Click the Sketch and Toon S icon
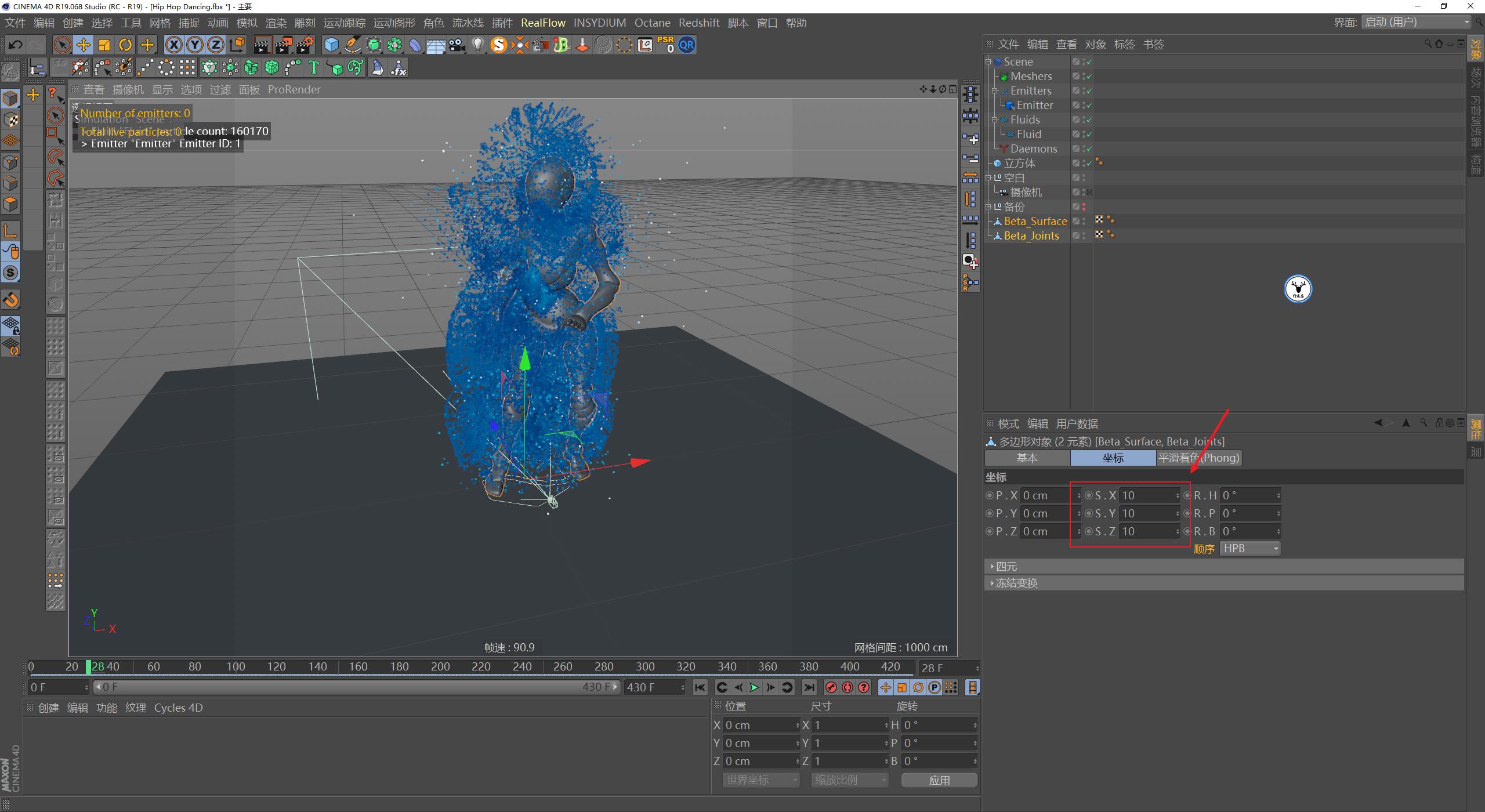The image size is (1485, 812). 499,45
